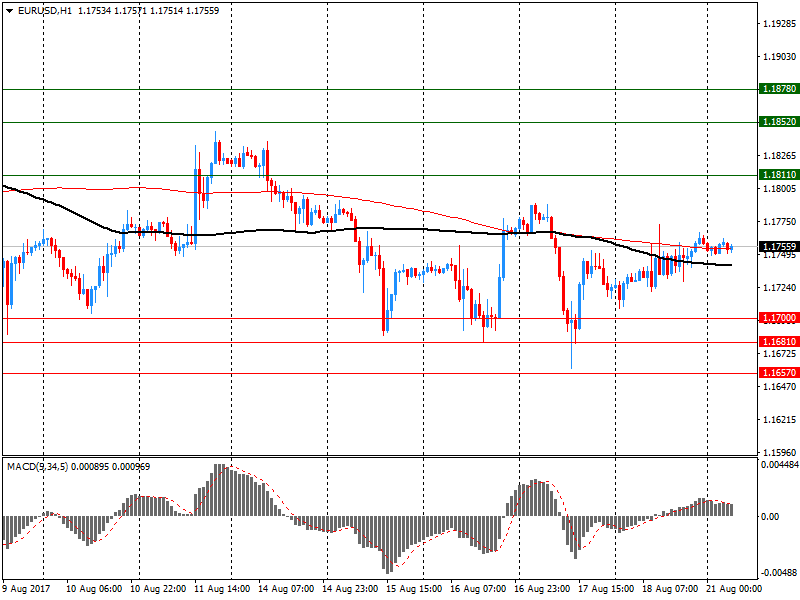Click the 14 Aug 23:00 time label

[350, 589]
